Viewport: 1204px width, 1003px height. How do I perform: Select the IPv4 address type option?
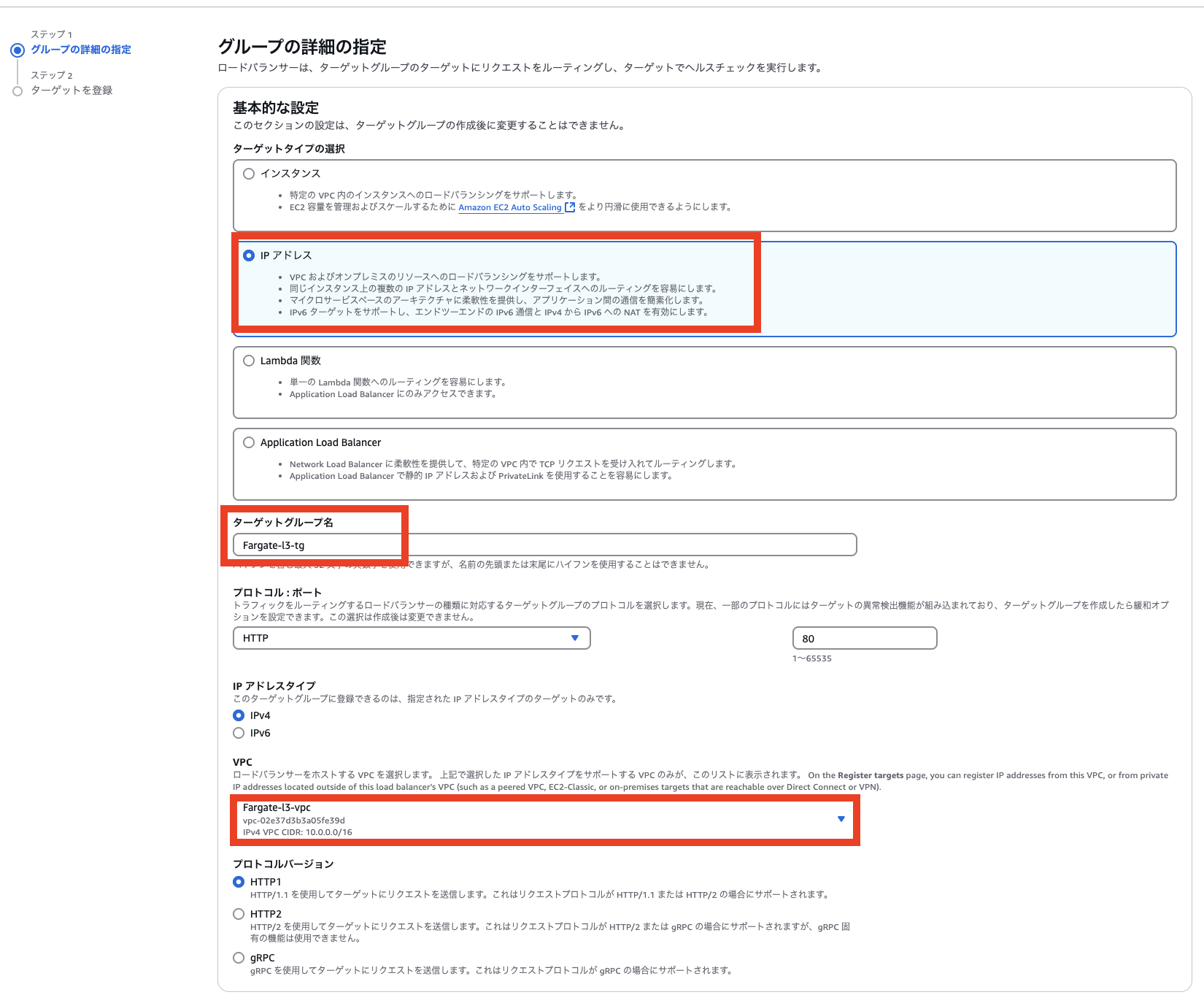(238, 715)
